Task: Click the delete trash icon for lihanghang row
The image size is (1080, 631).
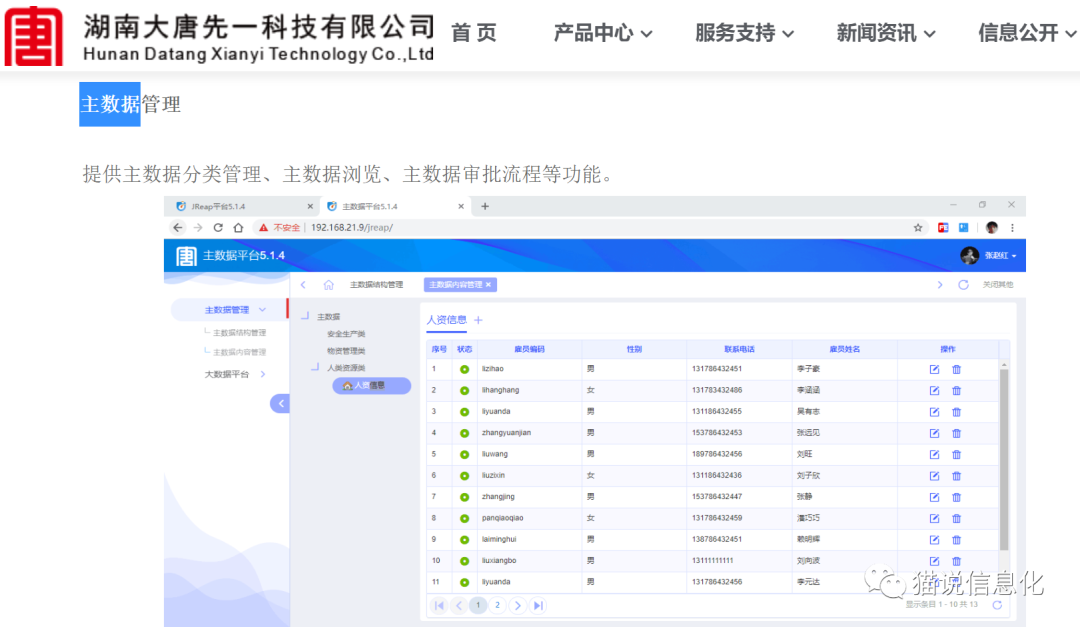Action: point(956,390)
